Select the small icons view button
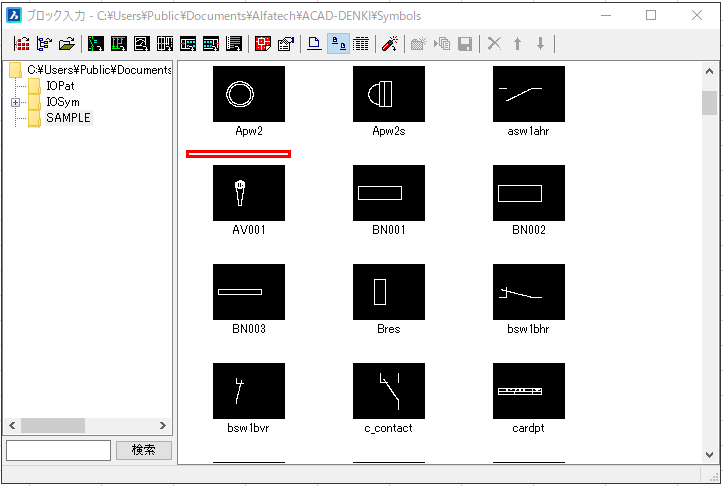723x486 pixels. pyautogui.click(x=338, y=44)
